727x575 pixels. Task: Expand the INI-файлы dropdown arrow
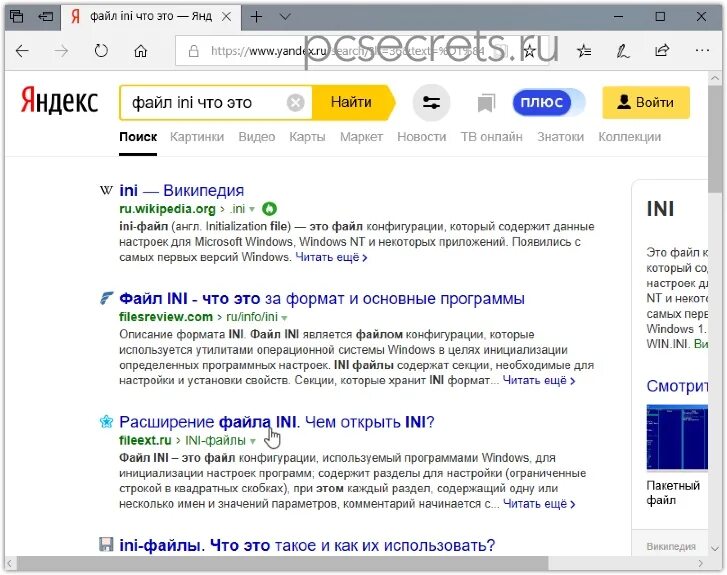coord(253,441)
